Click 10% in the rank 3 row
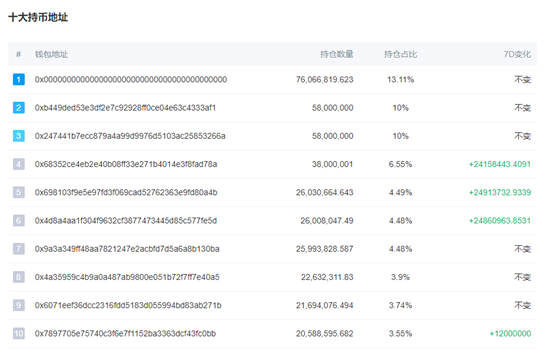This screenshot has width=553, height=364. point(400,136)
